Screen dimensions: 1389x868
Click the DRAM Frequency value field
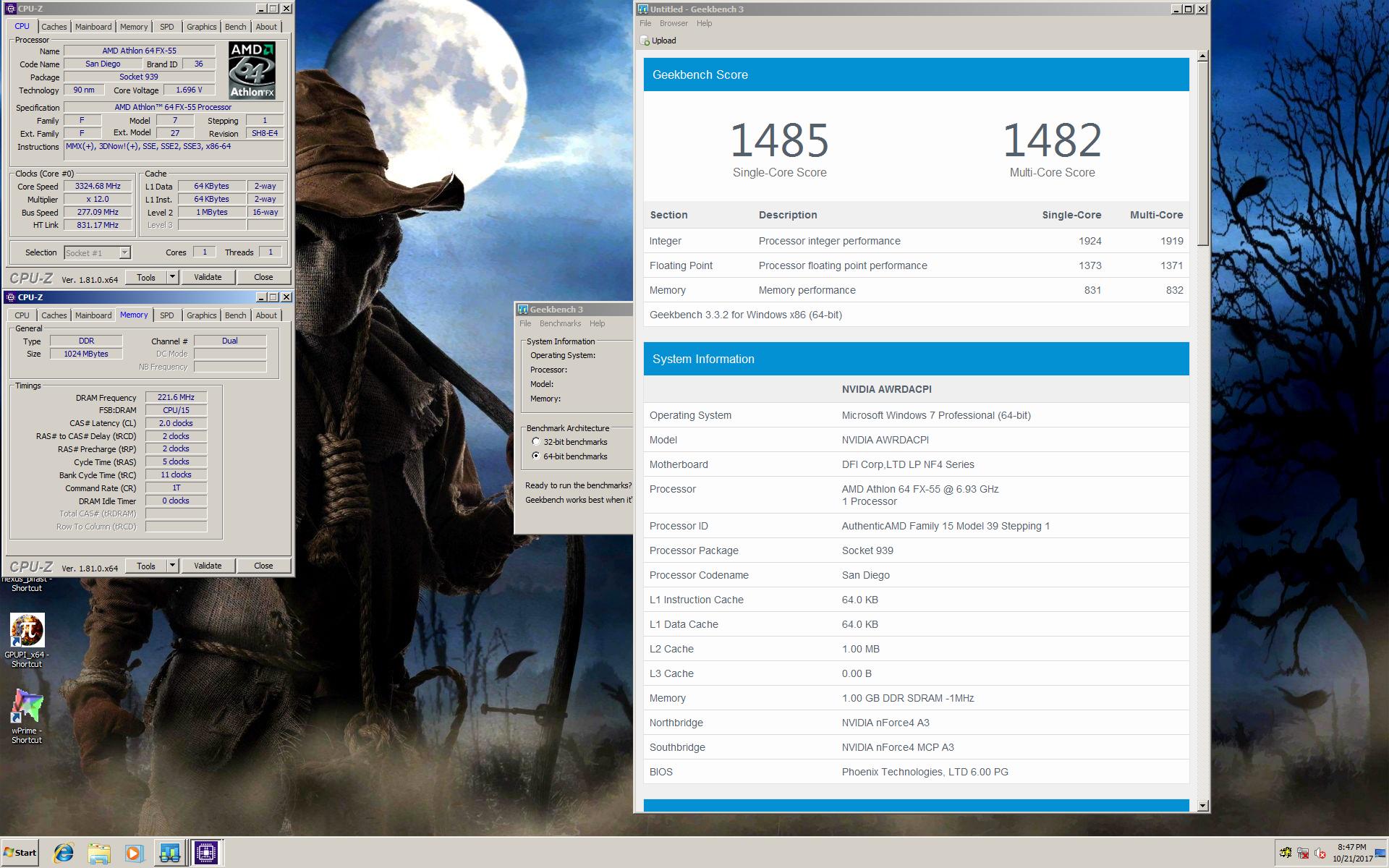tap(176, 397)
